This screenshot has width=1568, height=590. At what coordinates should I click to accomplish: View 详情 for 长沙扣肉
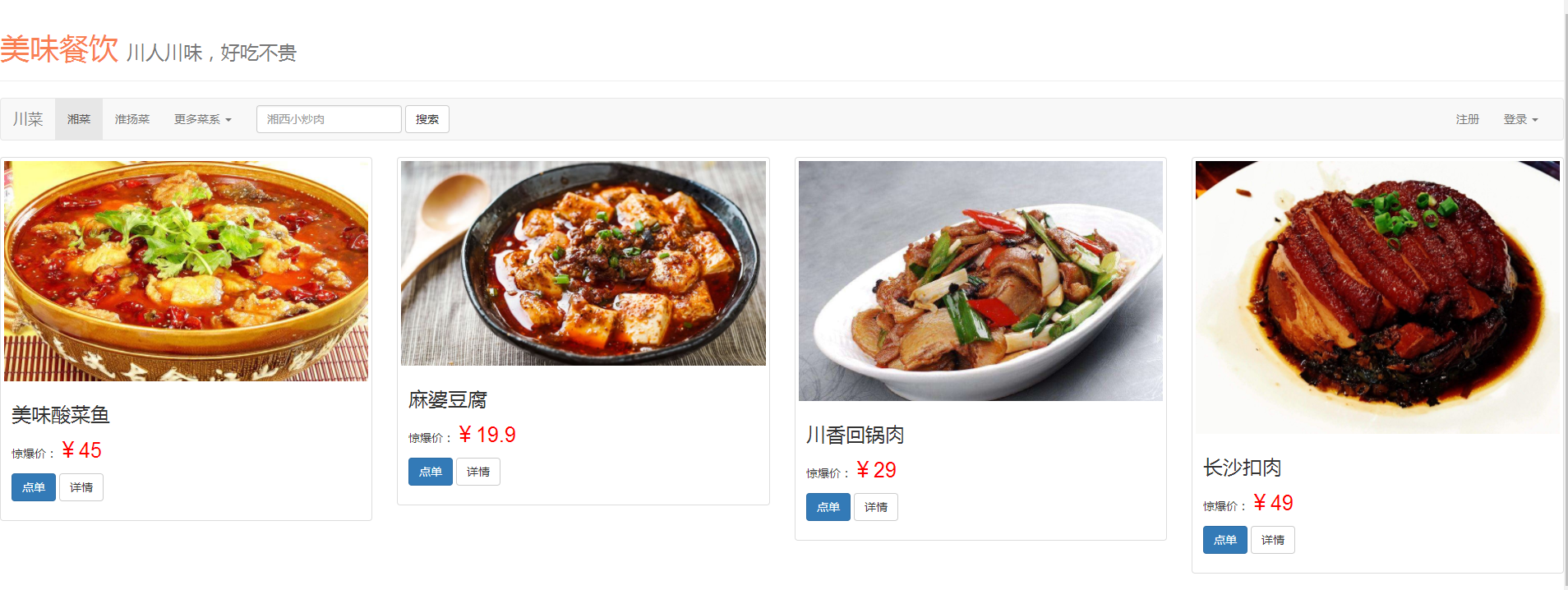click(1273, 540)
